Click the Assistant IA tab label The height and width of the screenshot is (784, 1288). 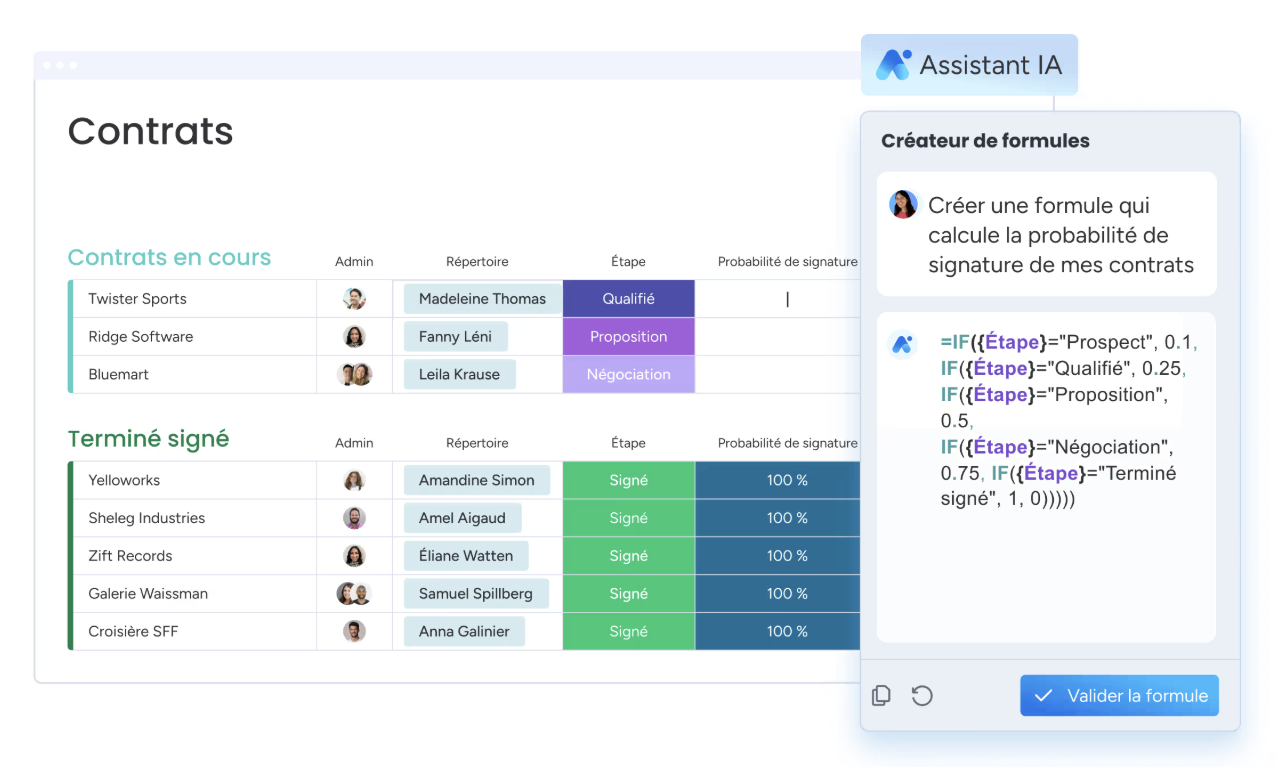coord(990,65)
